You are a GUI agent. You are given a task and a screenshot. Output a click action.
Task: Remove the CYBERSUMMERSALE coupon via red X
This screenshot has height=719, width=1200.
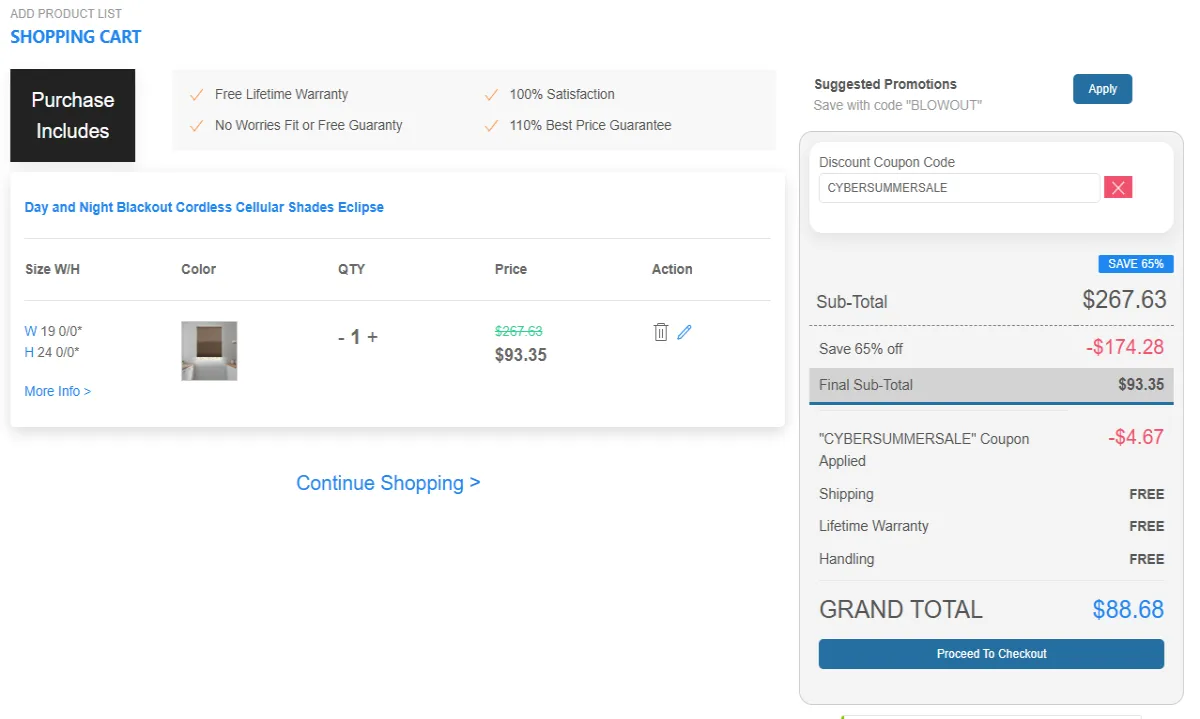point(1117,187)
